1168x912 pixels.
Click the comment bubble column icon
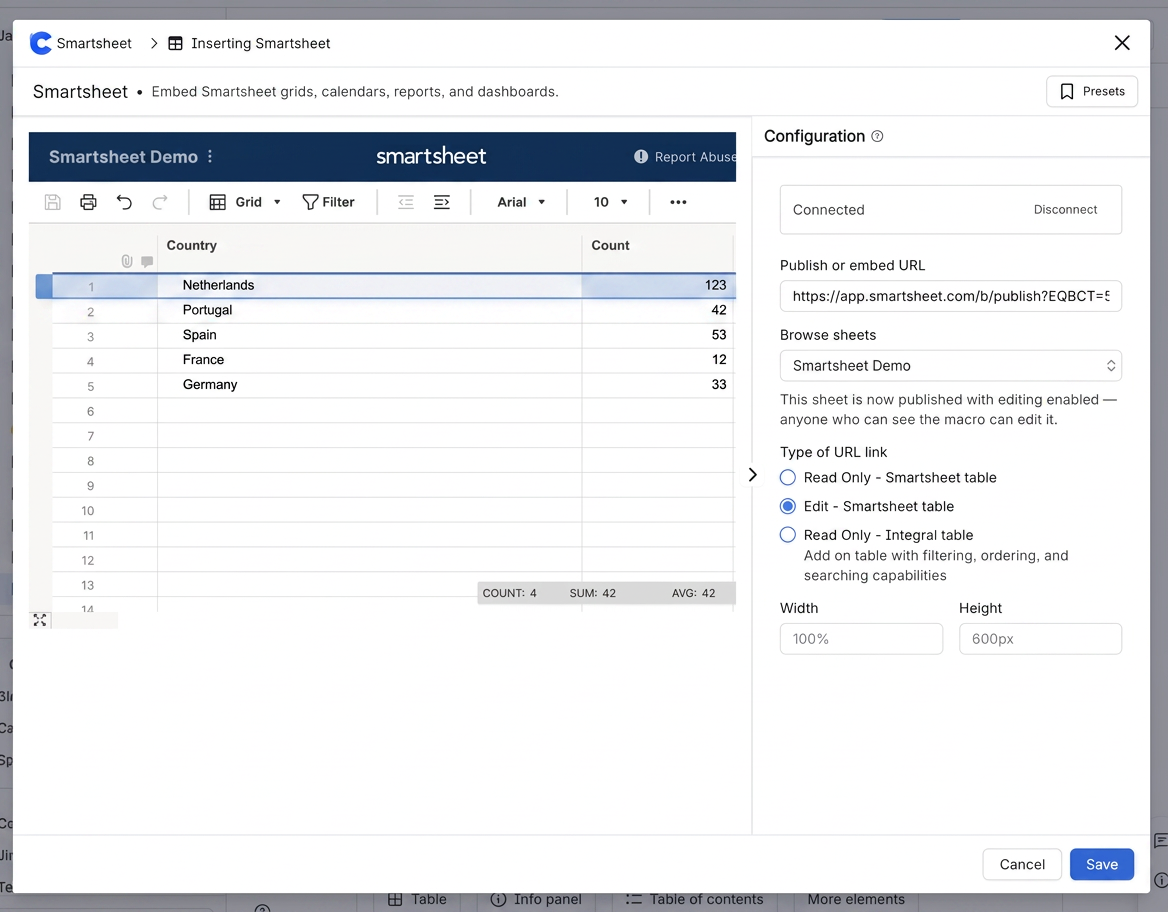[147, 262]
